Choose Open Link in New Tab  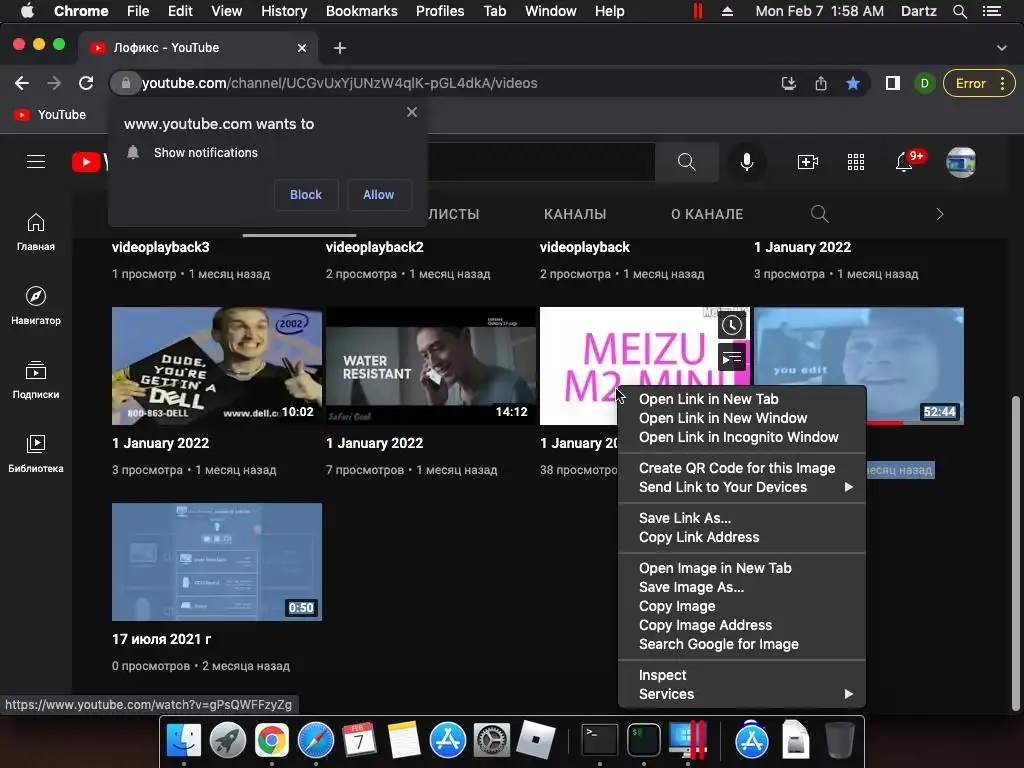(x=741, y=399)
